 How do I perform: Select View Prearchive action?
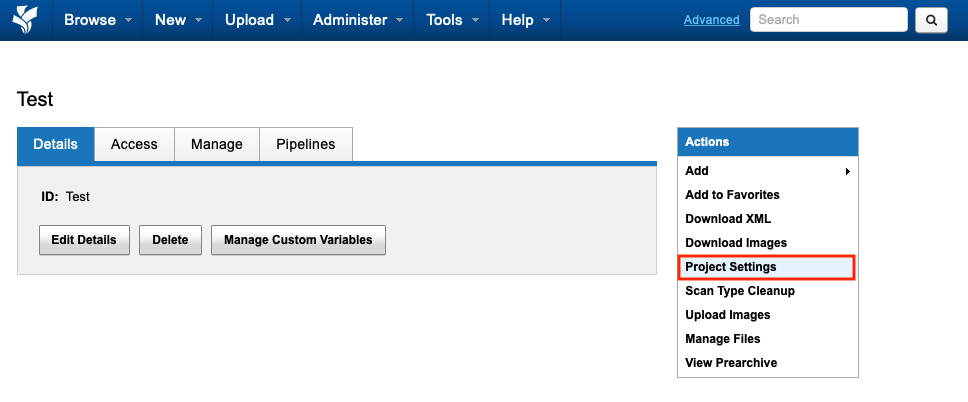[x=731, y=363]
